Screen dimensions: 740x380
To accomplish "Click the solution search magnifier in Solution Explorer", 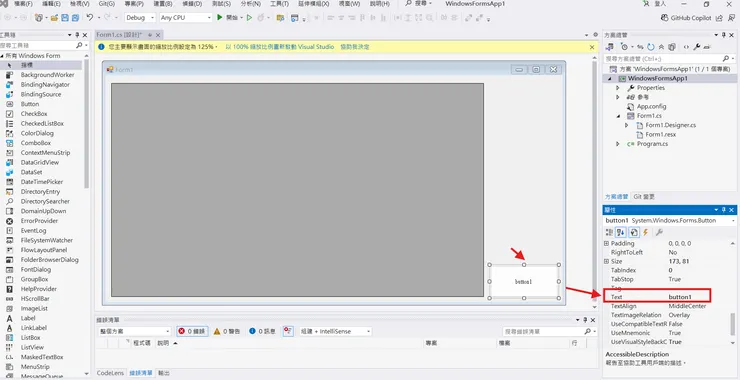I will 725,59.
